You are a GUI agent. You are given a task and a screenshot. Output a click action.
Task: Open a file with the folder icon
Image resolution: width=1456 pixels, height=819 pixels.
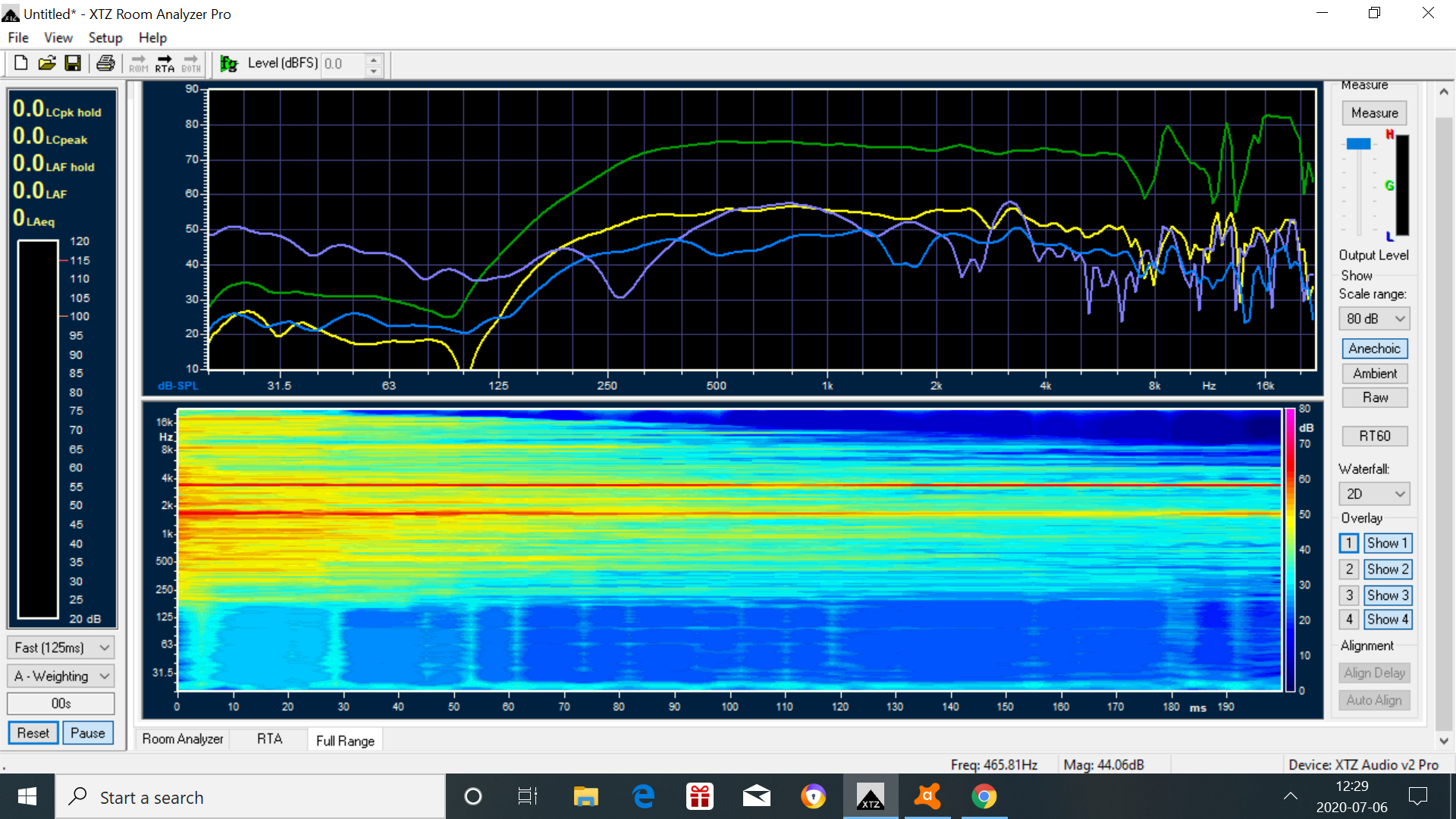(47, 64)
